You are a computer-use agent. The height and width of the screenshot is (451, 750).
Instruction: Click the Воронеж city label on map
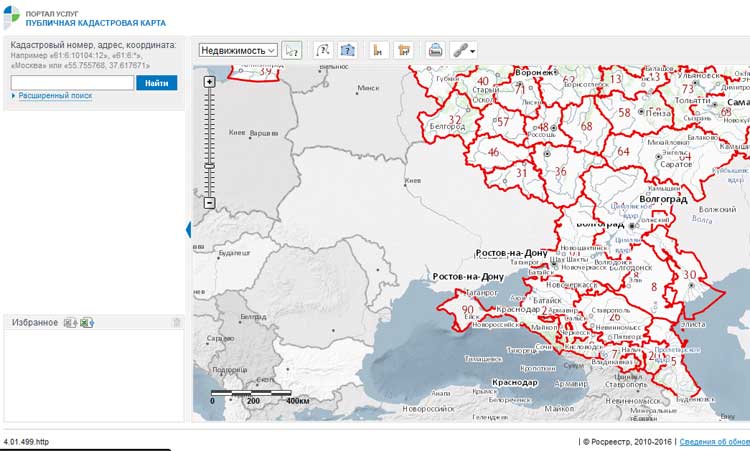click(x=535, y=72)
